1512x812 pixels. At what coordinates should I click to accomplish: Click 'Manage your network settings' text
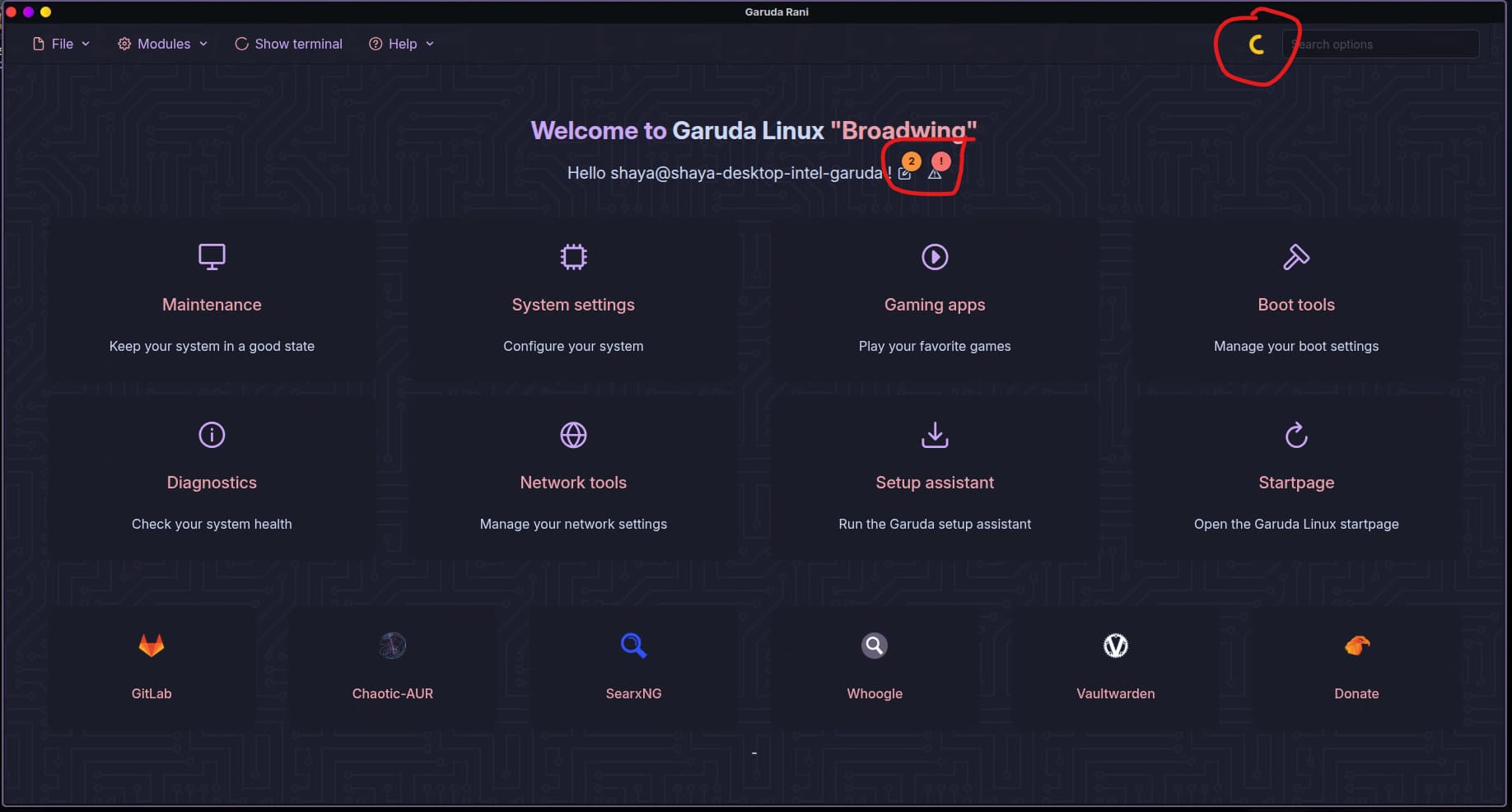573,524
